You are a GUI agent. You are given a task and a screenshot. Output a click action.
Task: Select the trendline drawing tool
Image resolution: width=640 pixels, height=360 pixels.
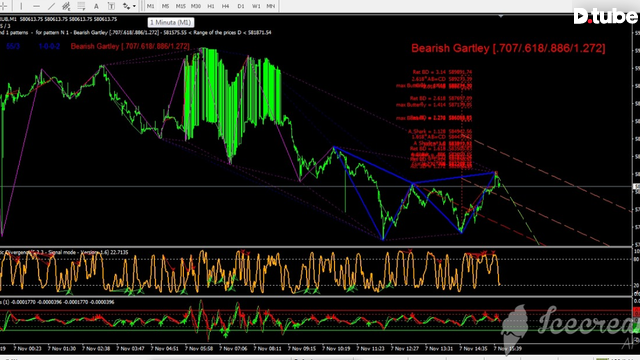point(51,6)
